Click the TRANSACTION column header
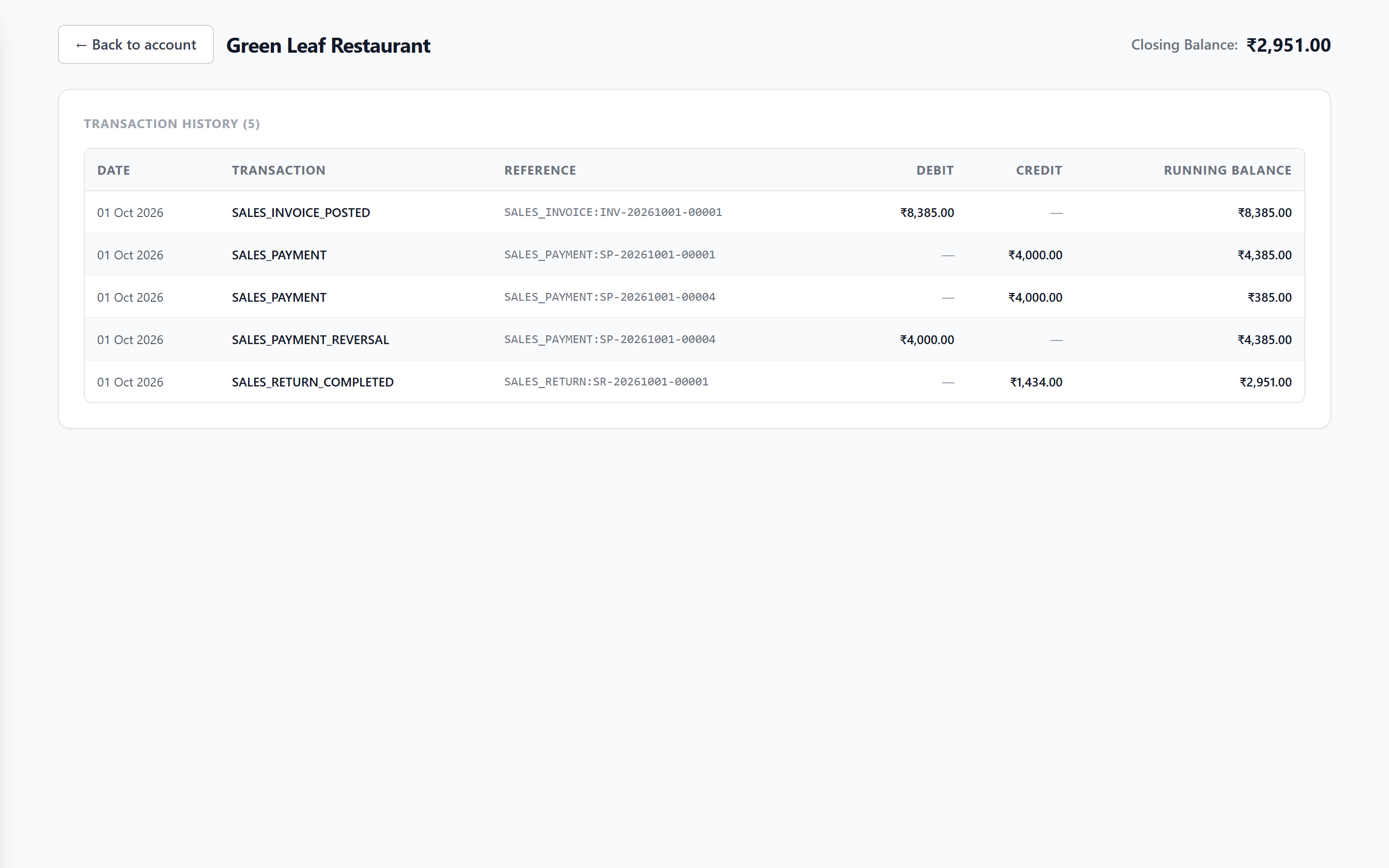 pos(279,171)
